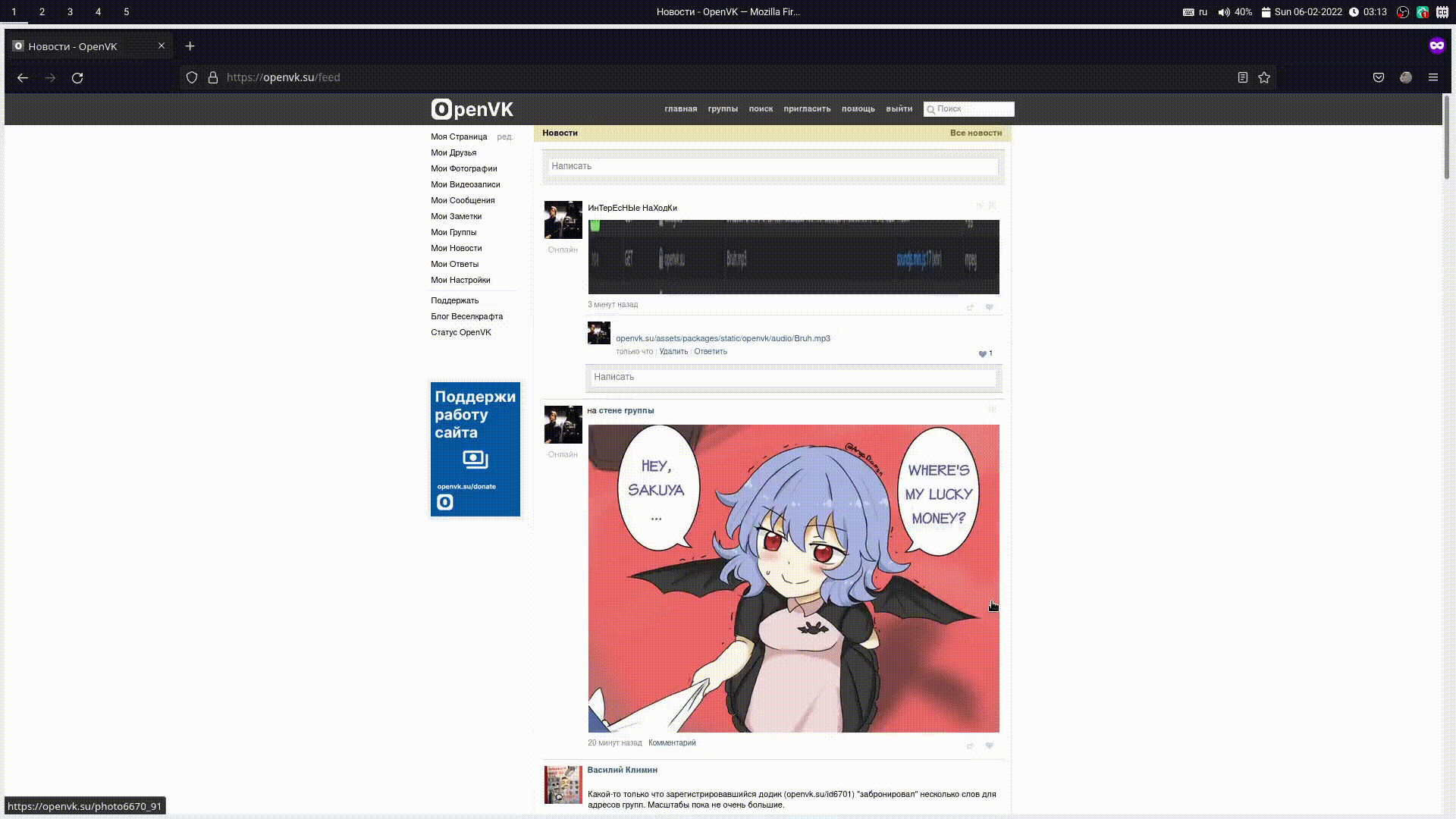Reload the page in Firefox
The width and height of the screenshot is (1456, 819).
click(77, 77)
